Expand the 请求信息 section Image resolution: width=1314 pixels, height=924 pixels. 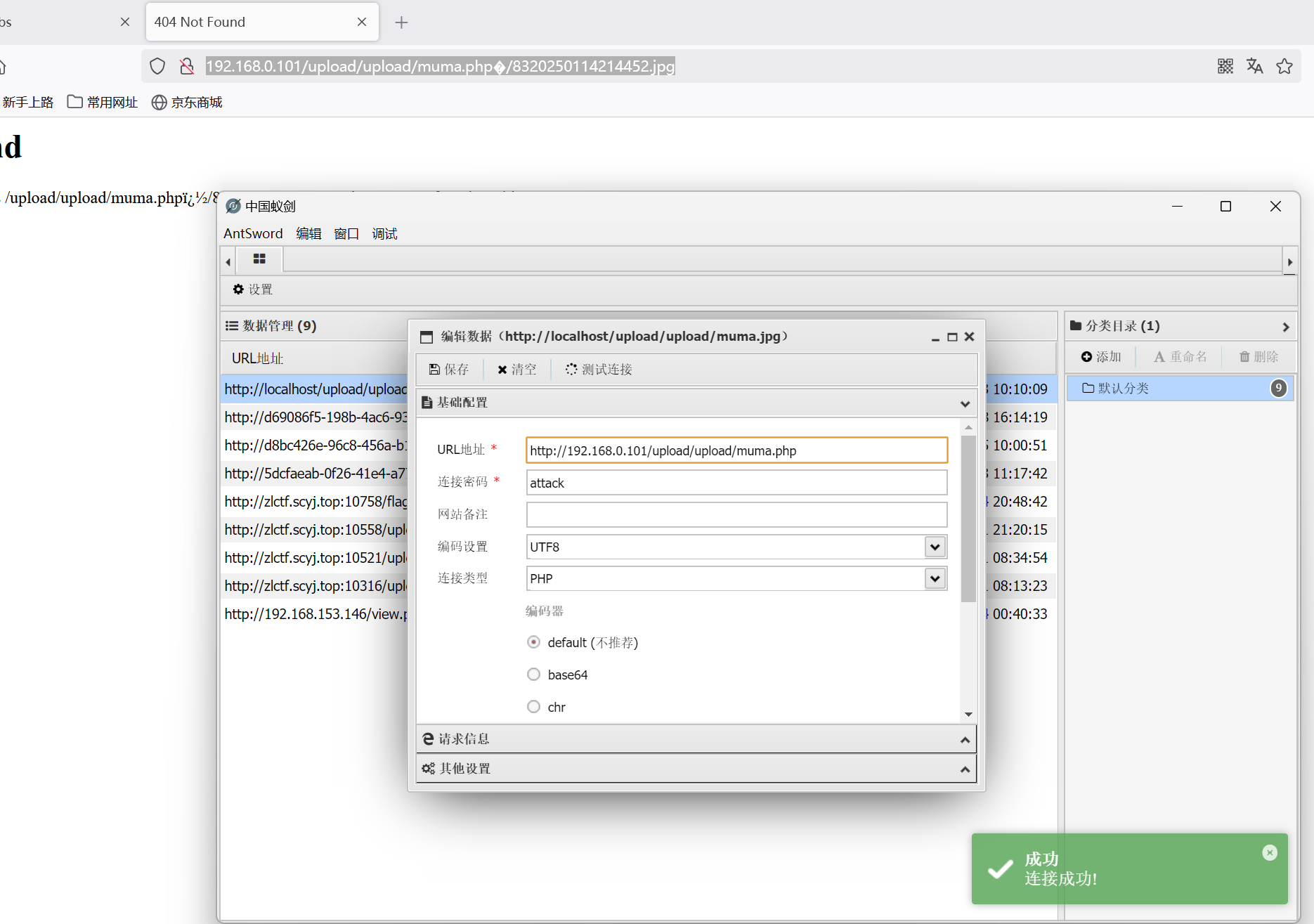696,739
